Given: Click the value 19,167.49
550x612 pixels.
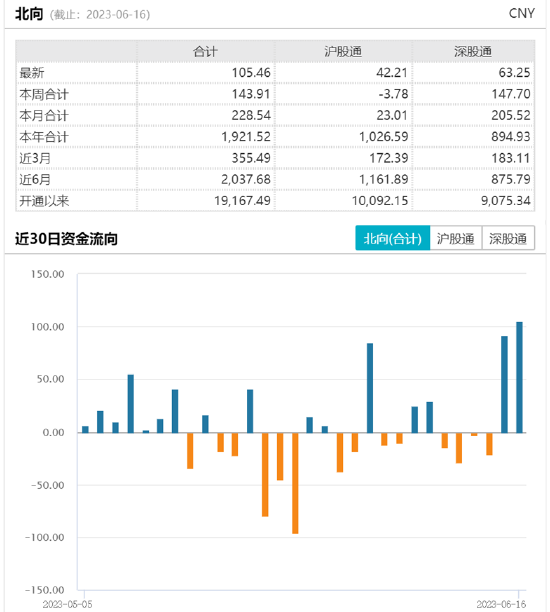Looking at the screenshot, I should [242, 201].
